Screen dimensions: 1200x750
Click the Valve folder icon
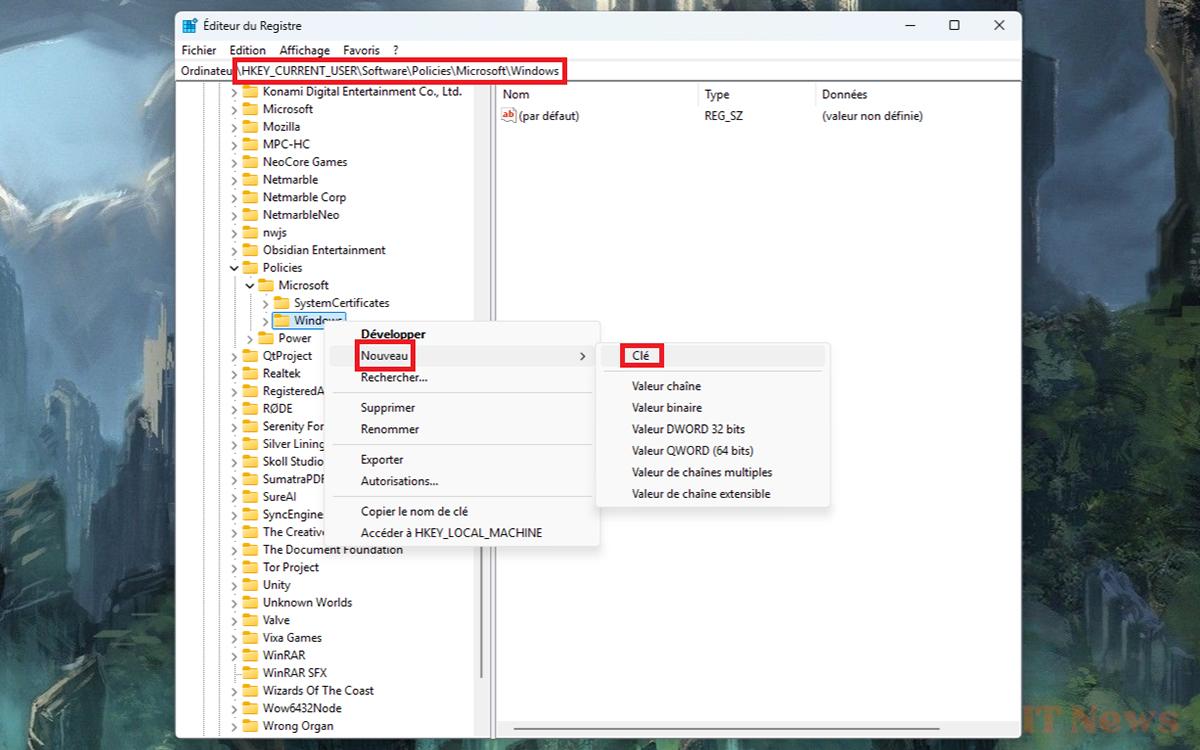pos(250,620)
